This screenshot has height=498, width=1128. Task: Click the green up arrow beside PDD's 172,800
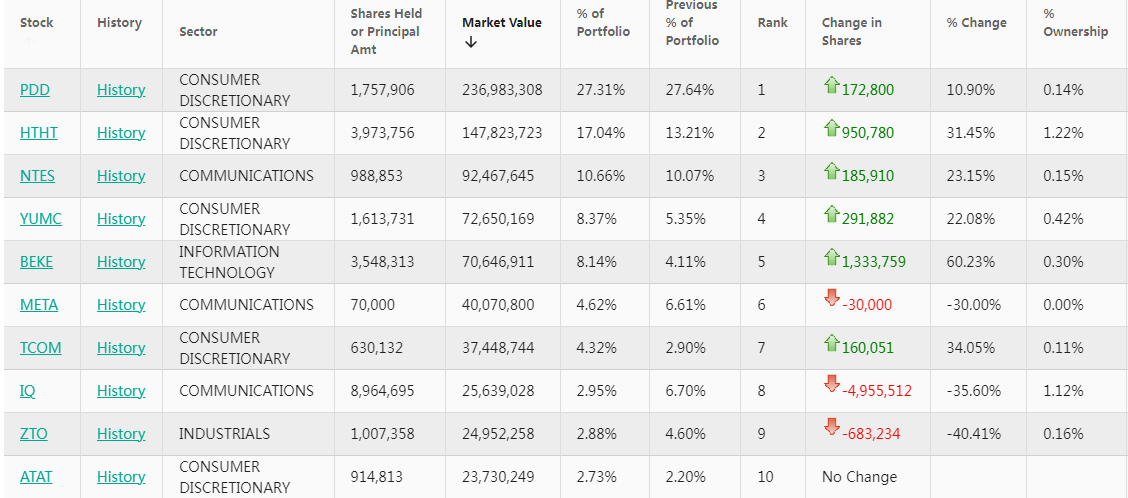(831, 87)
